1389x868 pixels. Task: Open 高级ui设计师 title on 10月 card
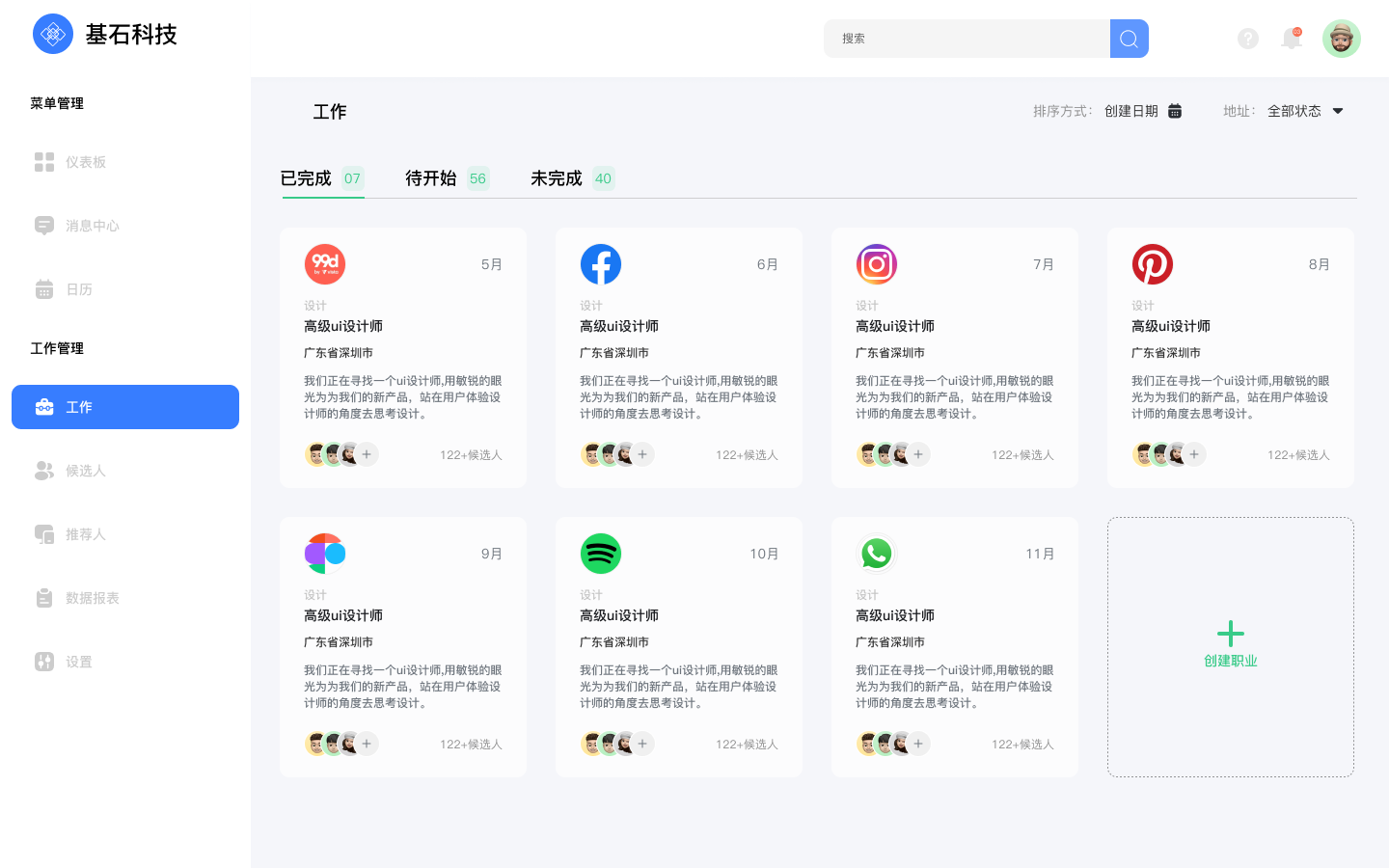pyautogui.click(x=619, y=615)
